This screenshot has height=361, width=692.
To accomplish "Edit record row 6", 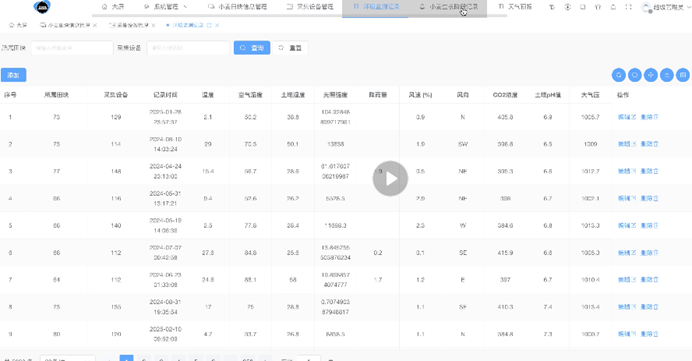I will [627, 252].
